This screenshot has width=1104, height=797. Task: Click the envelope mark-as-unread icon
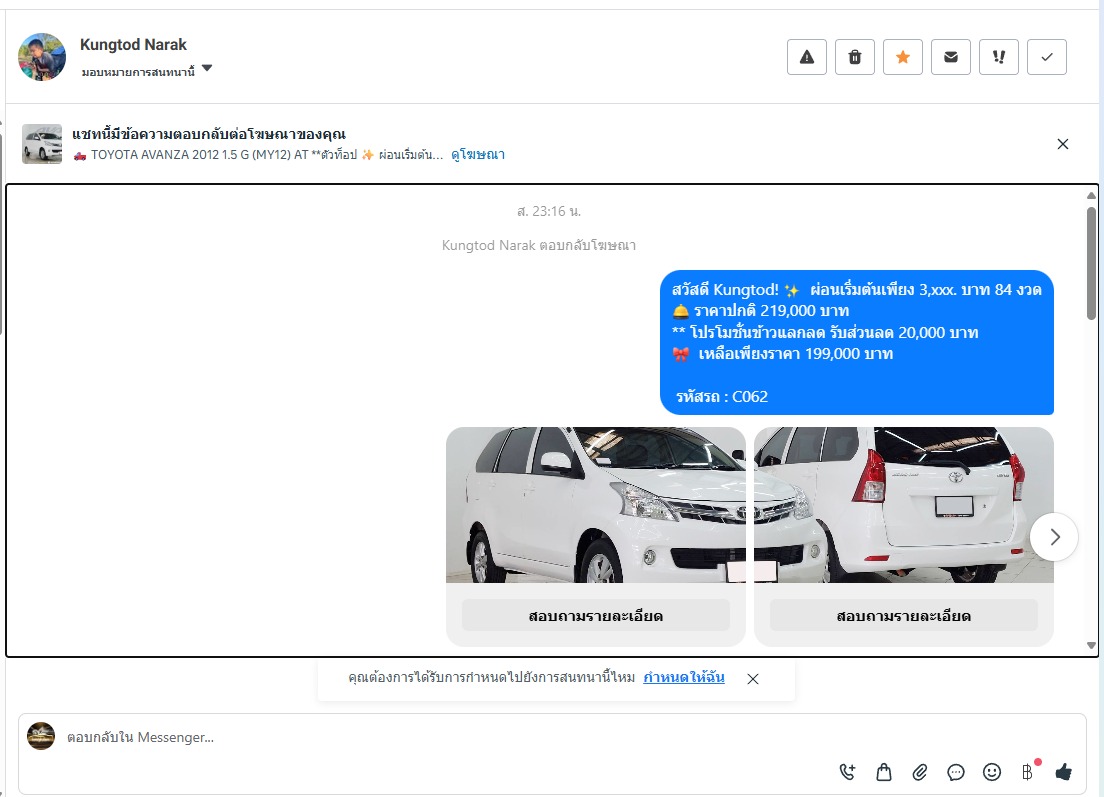tap(951, 57)
